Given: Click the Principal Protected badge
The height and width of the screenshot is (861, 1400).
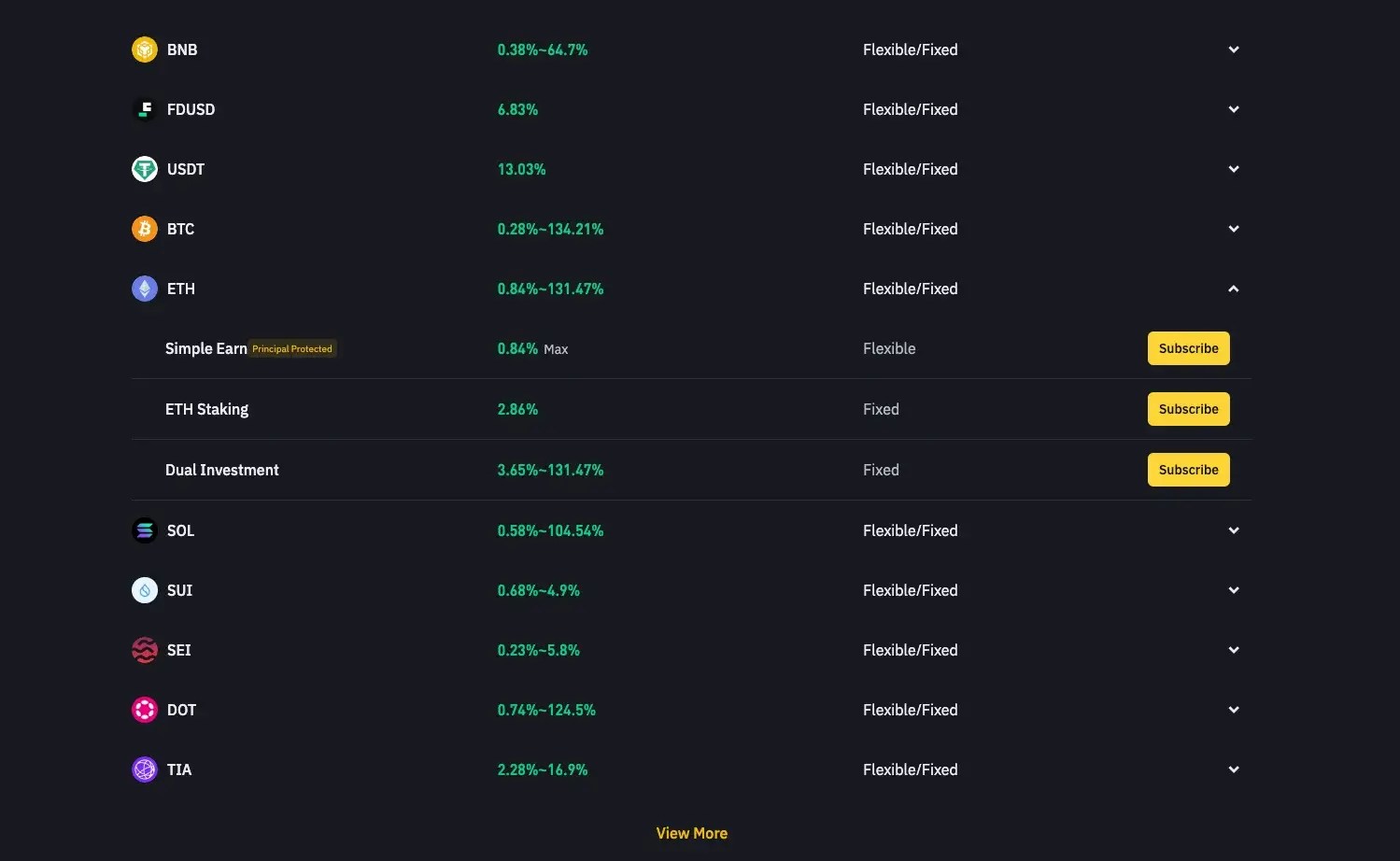Looking at the screenshot, I should [x=291, y=347].
